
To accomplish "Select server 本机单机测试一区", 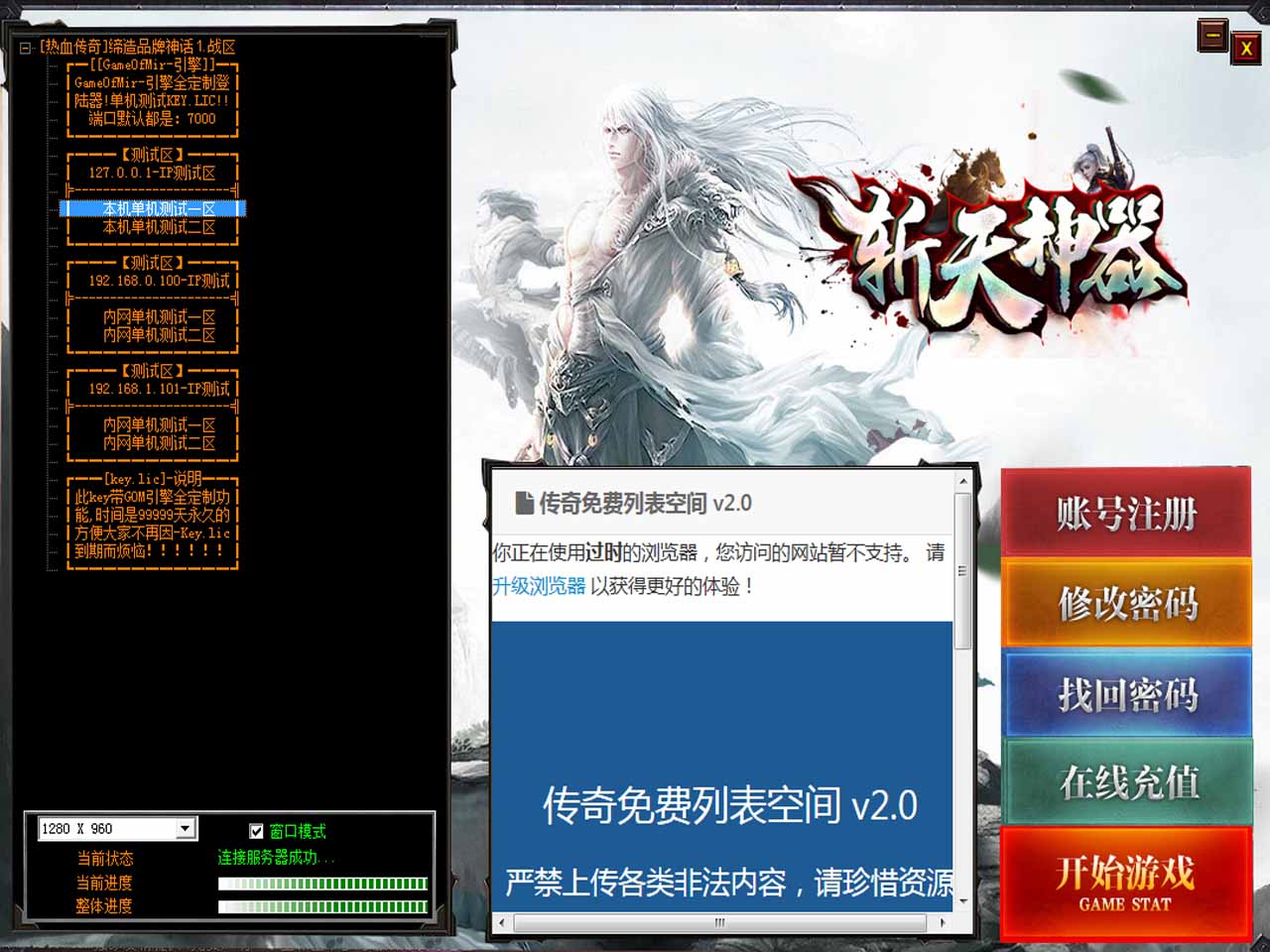I will click(x=159, y=209).
